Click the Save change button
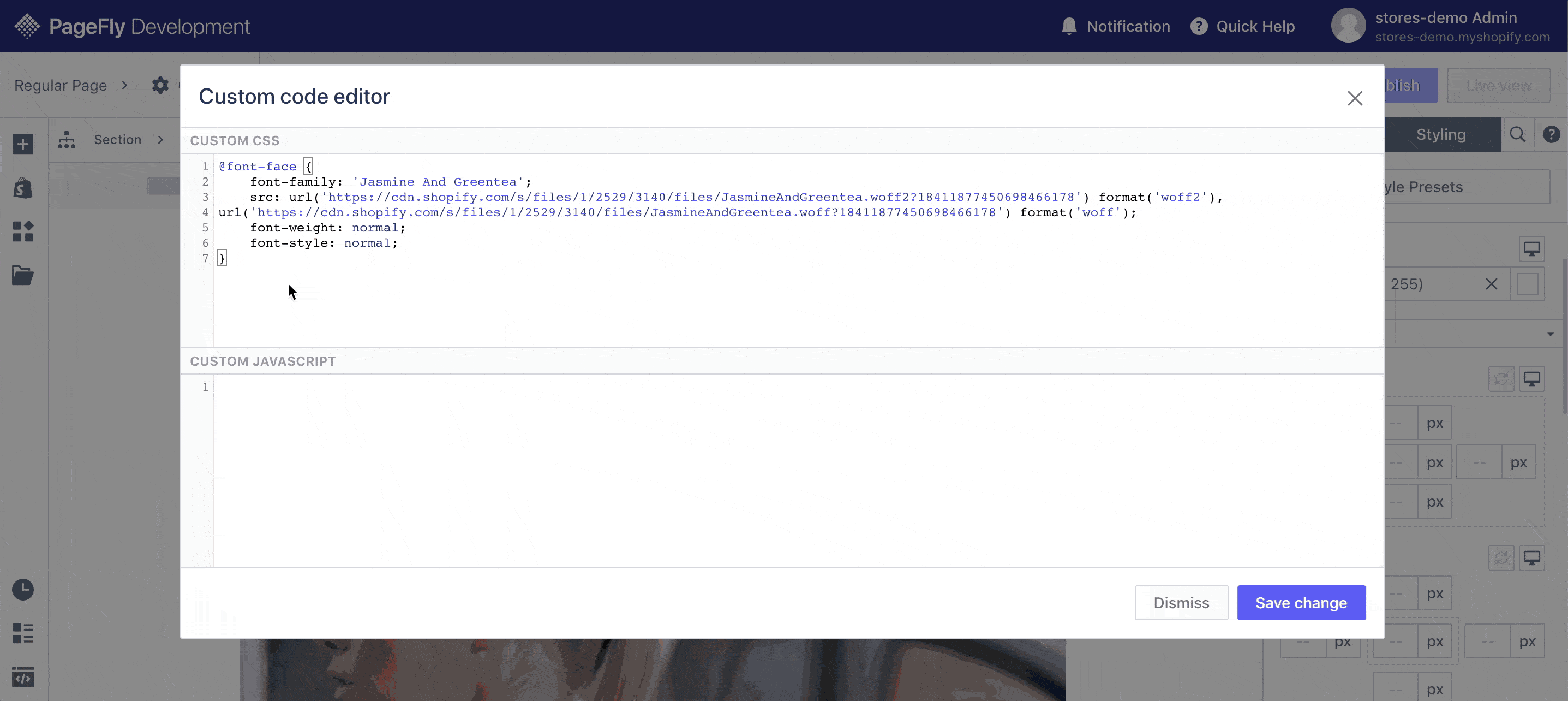Viewport: 1568px width, 701px height. [x=1301, y=602]
